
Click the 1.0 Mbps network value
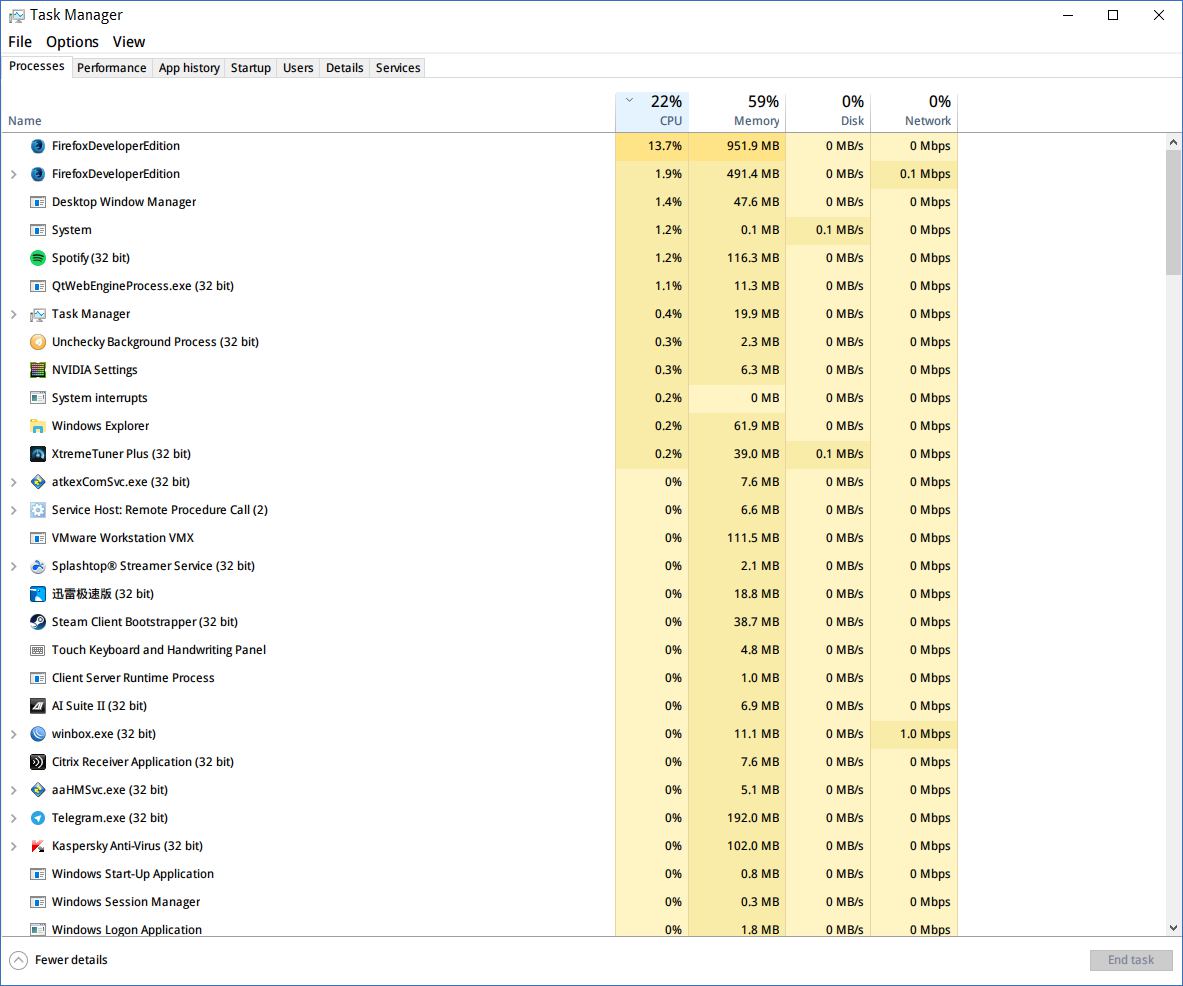[x=925, y=734]
